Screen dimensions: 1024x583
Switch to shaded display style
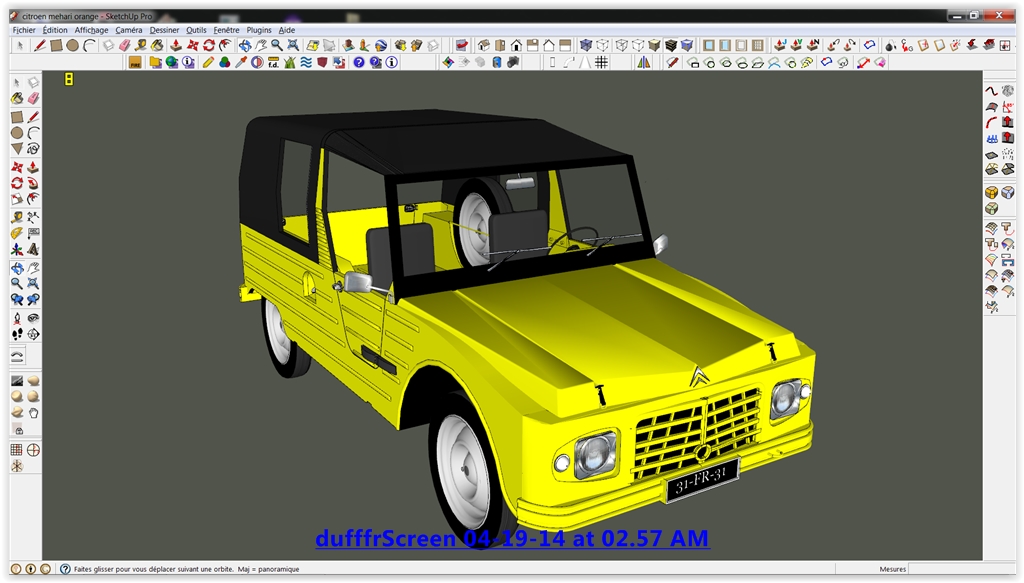click(x=654, y=45)
